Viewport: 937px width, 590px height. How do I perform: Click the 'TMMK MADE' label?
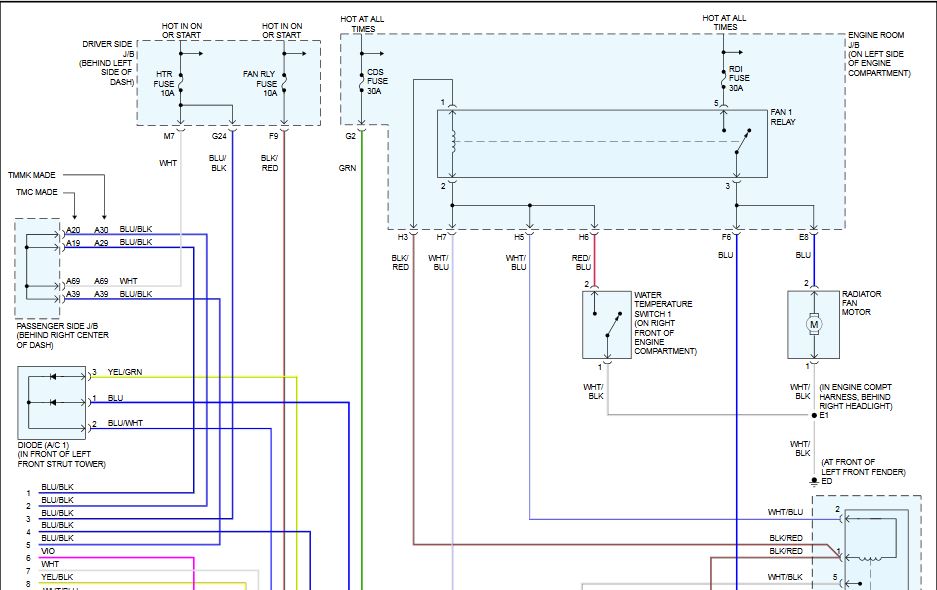coord(32,175)
